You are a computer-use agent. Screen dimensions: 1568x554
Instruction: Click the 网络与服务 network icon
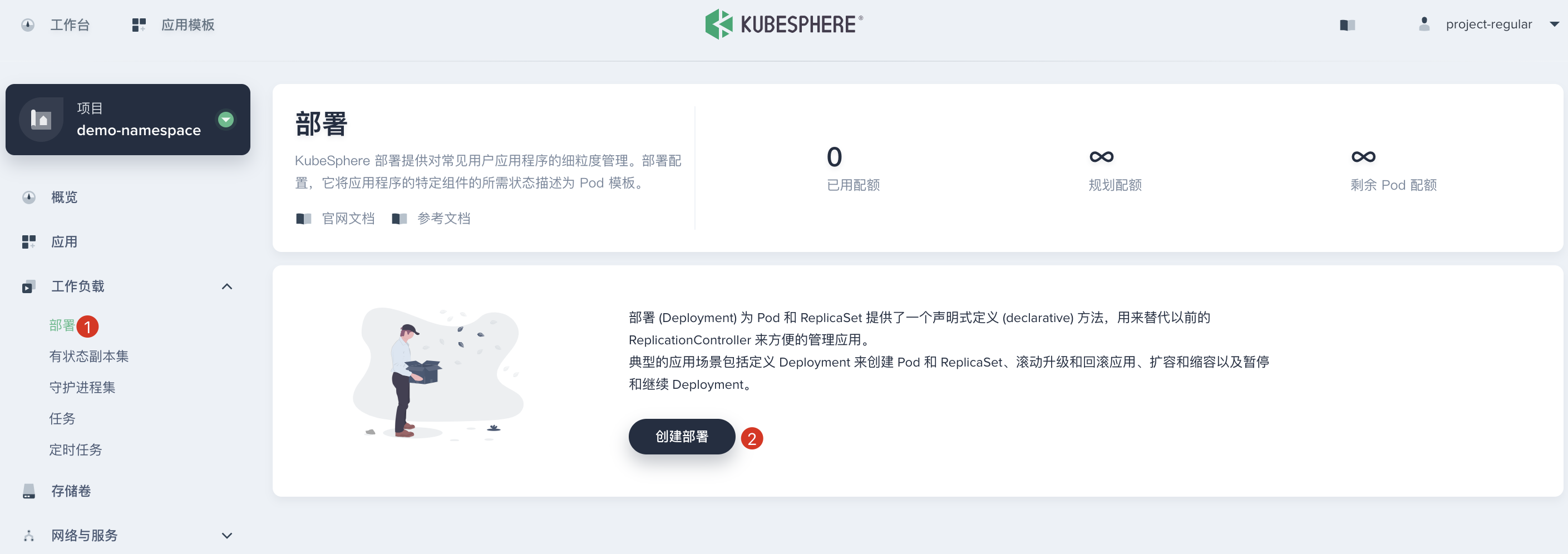coord(28,535)
